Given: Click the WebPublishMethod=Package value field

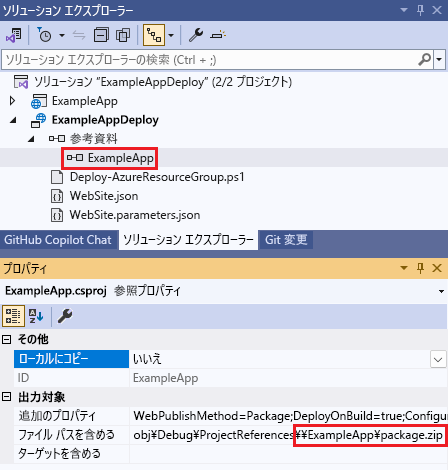Looking at the screenshot, I should (x=289, y=416).
